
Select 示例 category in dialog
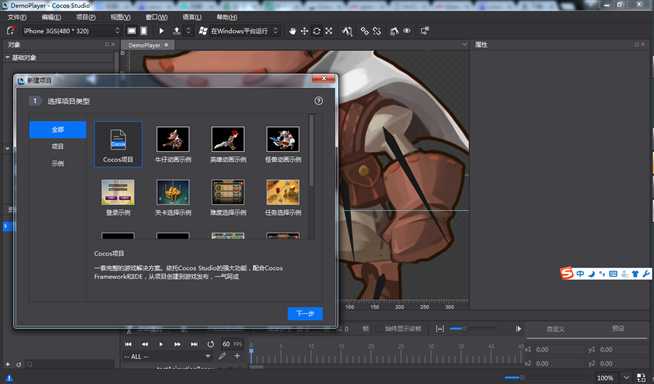[x=58, y=163]
